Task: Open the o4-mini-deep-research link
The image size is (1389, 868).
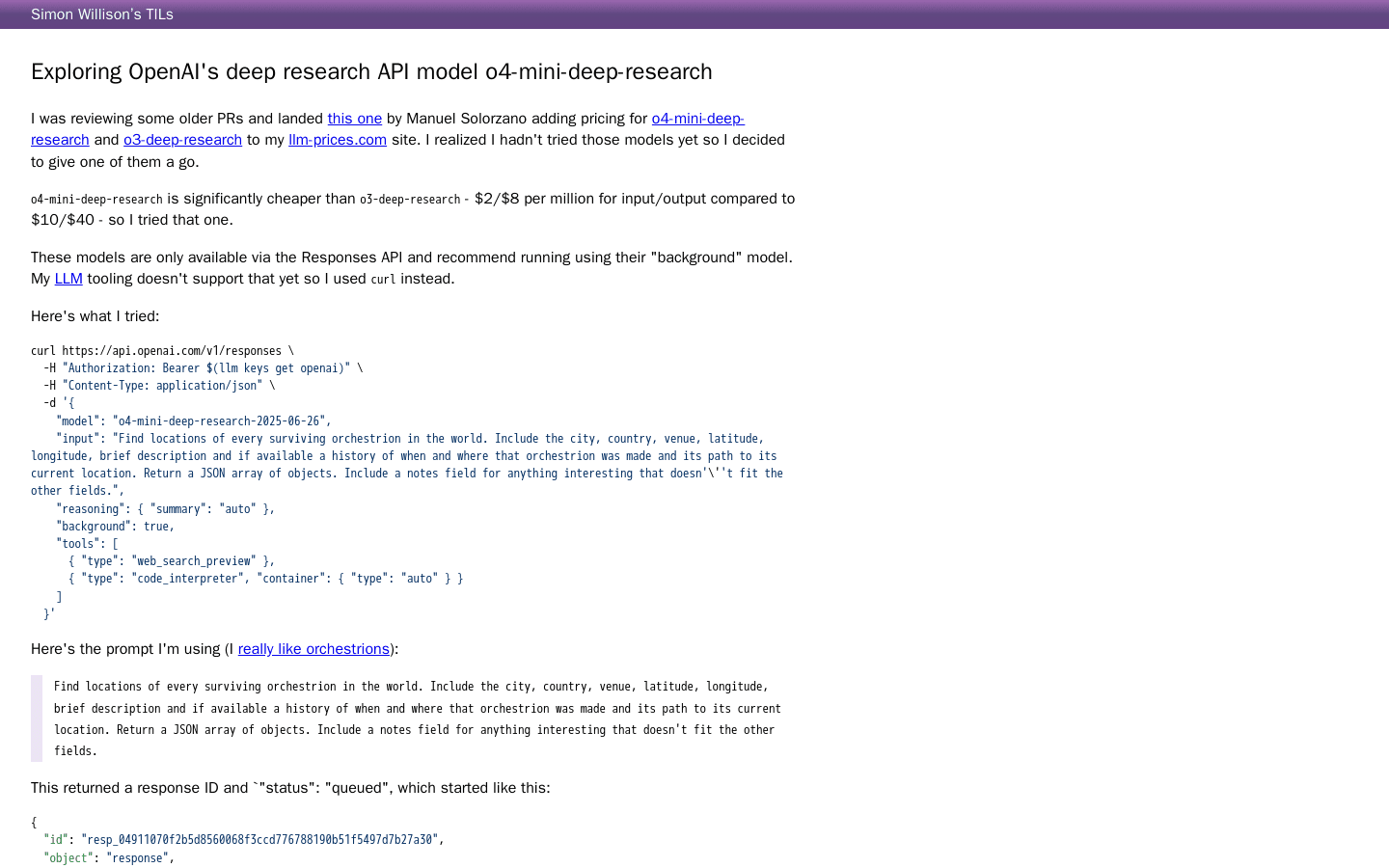Action: [x=697, y=119]
